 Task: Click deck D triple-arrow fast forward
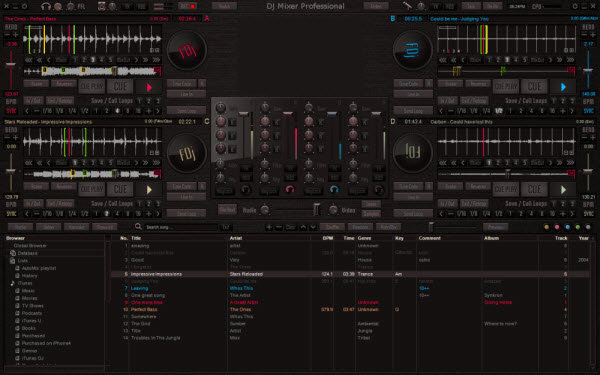coord(571,163)
